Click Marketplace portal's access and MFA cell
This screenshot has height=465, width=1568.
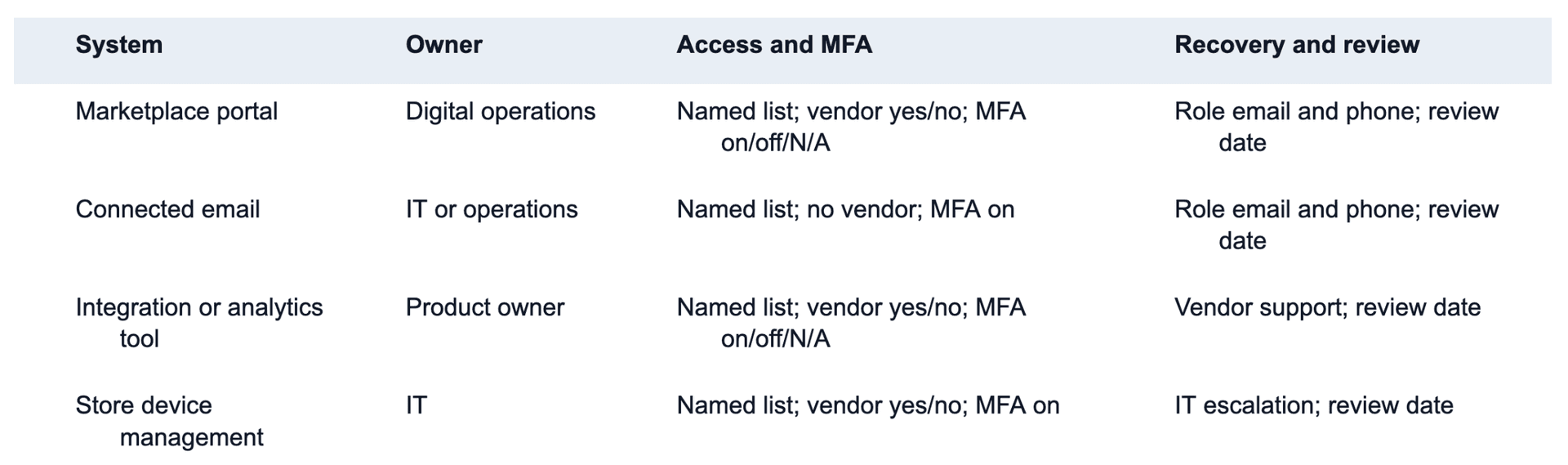click(851, 127)
